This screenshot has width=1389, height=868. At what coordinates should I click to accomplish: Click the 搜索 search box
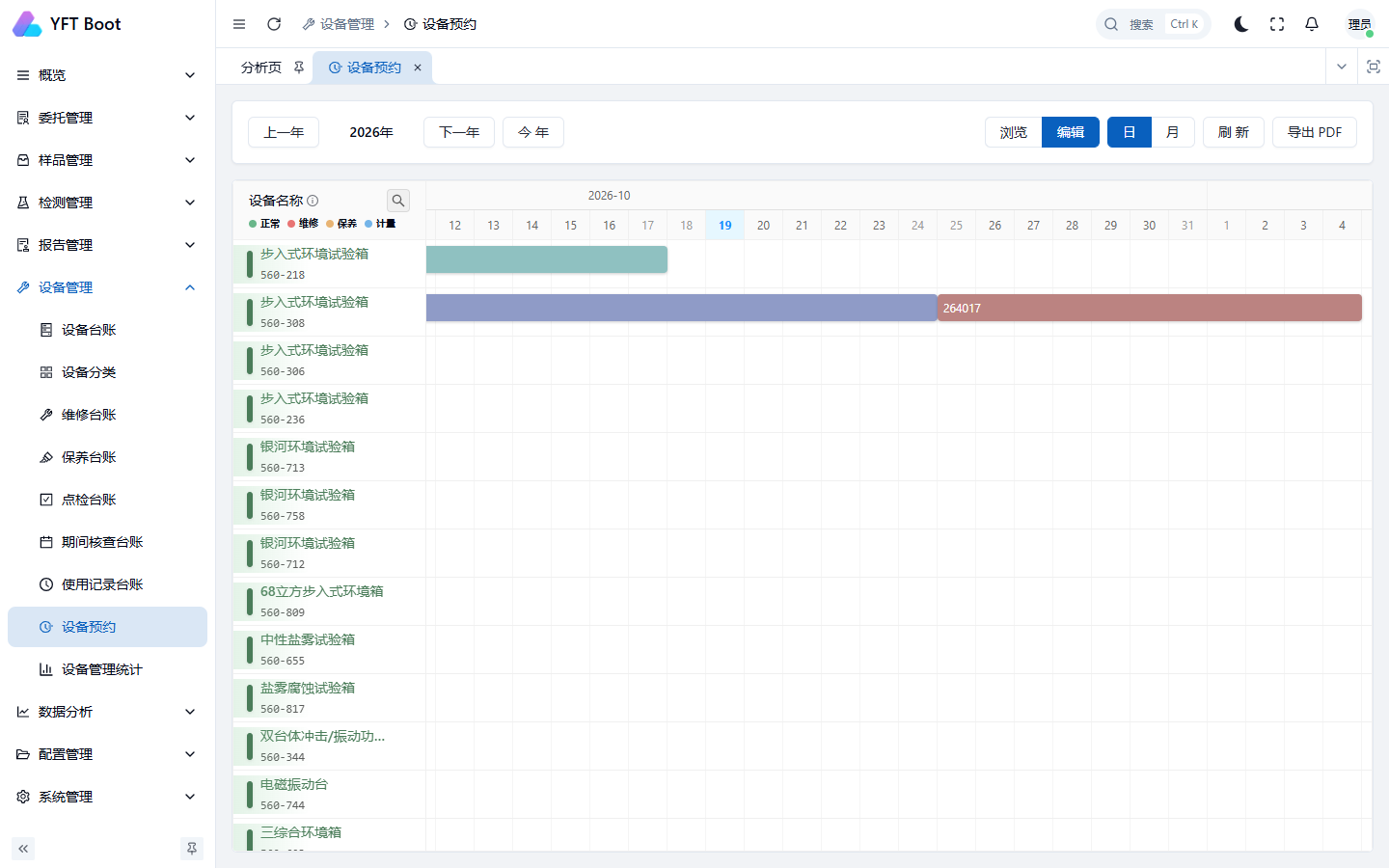(x=1153, y=24)
